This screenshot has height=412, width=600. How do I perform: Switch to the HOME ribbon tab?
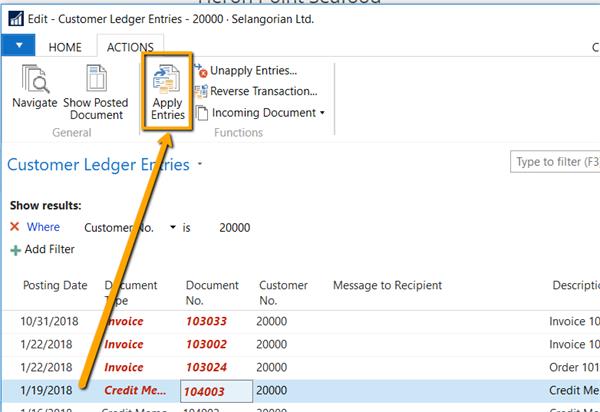click(66, 47)
